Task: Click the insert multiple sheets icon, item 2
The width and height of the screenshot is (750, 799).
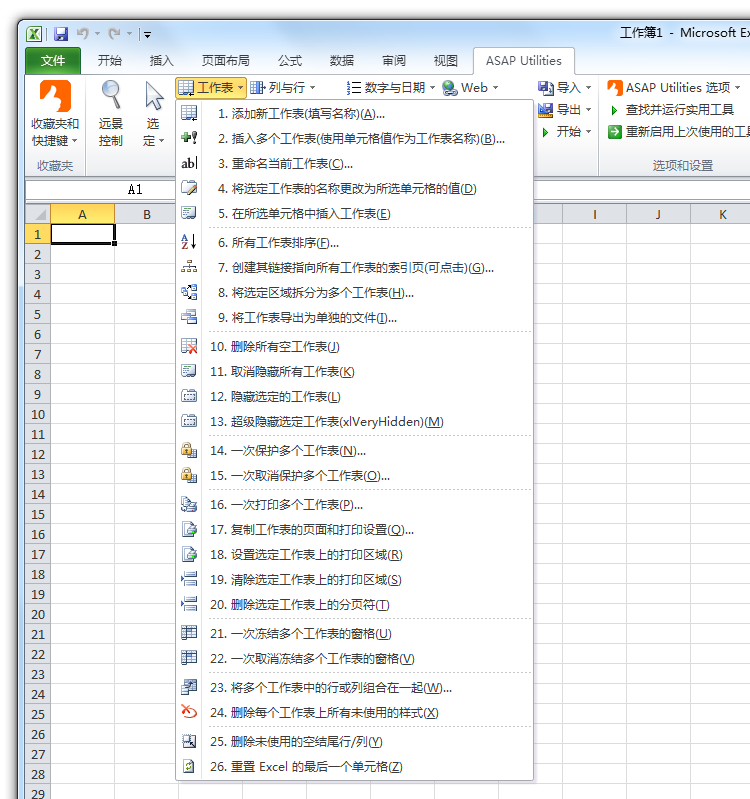Action: [189, 138]
